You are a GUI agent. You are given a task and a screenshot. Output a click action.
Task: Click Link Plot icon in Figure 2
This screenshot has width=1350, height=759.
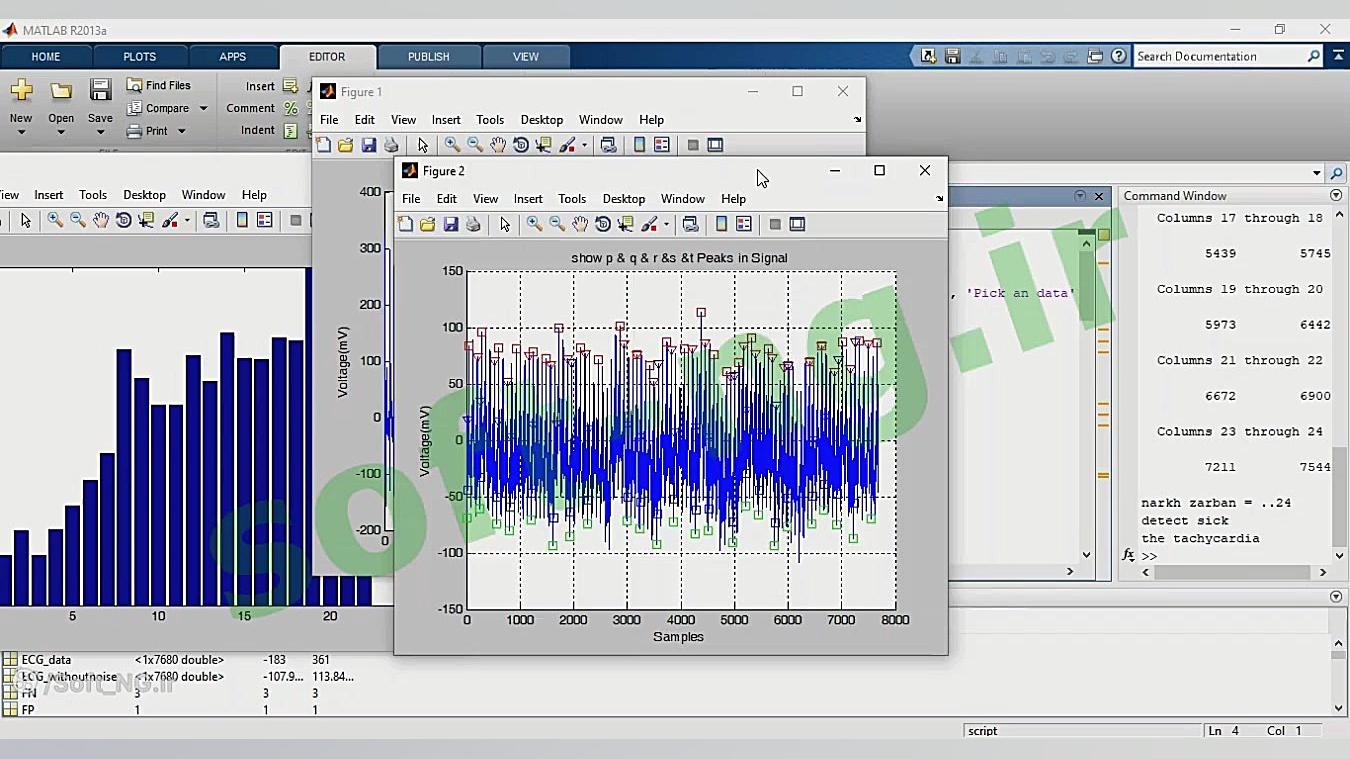(x=690, y=224)
